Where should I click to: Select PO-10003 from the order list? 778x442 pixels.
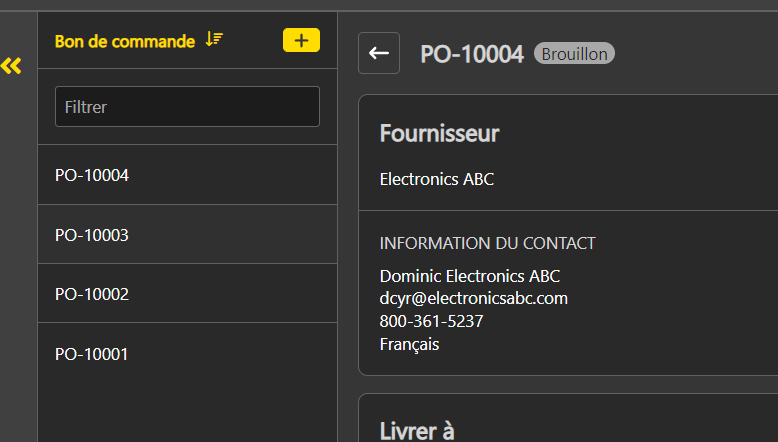click(188, 234)
